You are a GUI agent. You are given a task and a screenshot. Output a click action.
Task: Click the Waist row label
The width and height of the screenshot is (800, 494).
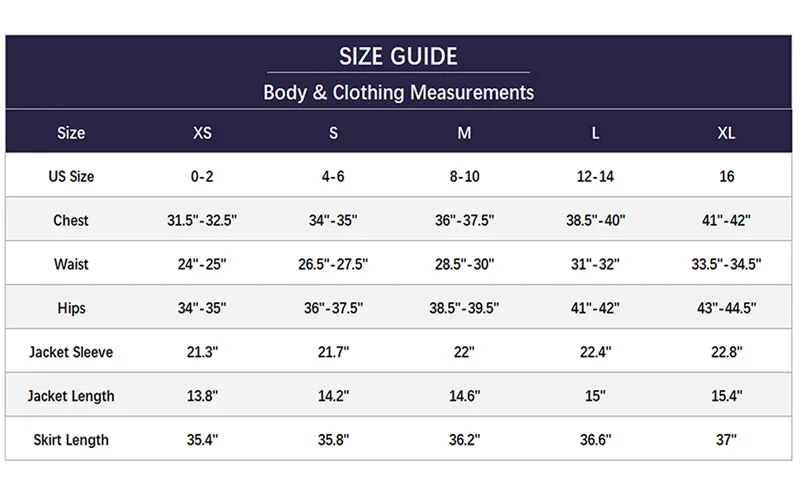coord(71,264)
